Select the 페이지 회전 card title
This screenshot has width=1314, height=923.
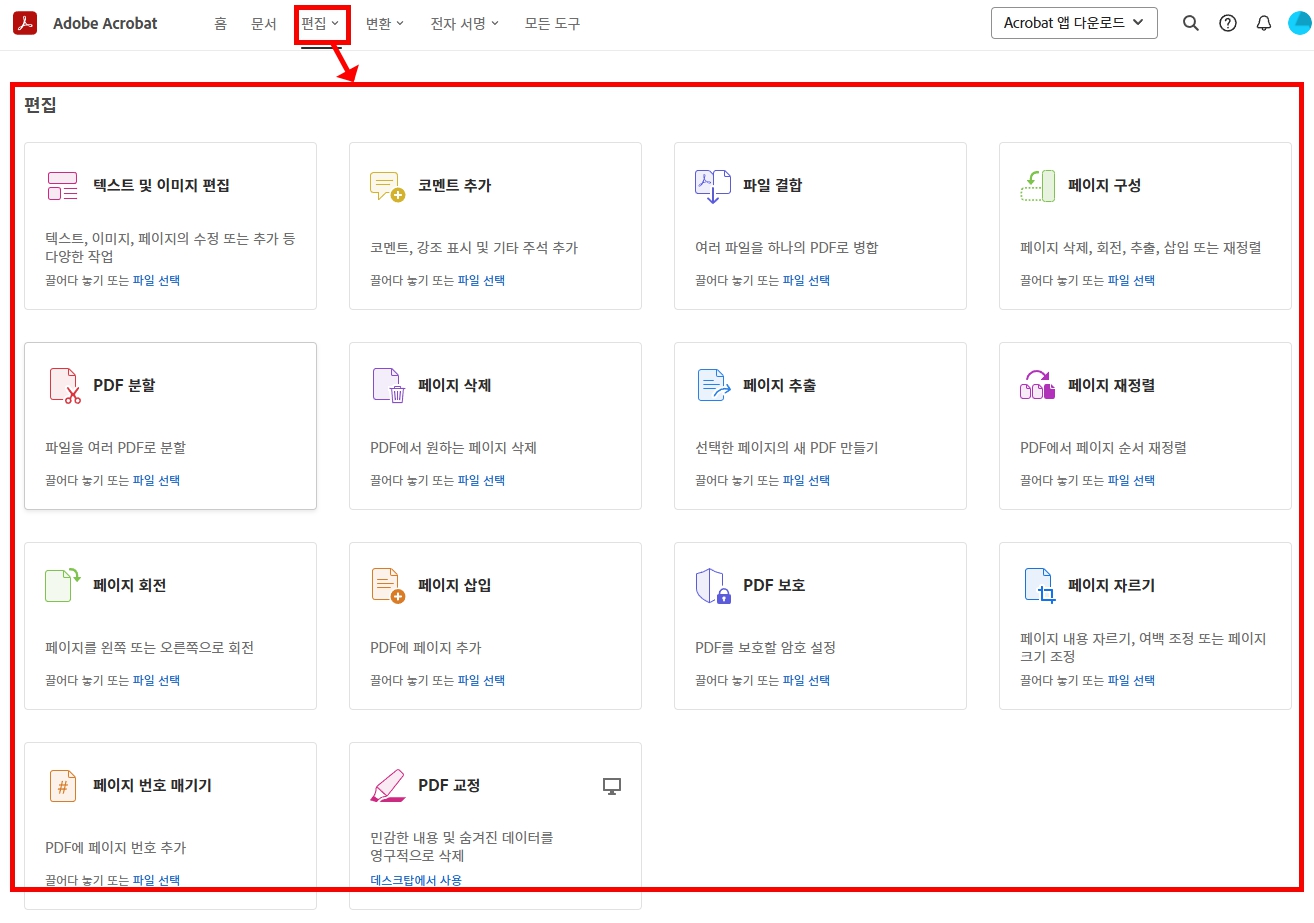[x=130, y=585]
